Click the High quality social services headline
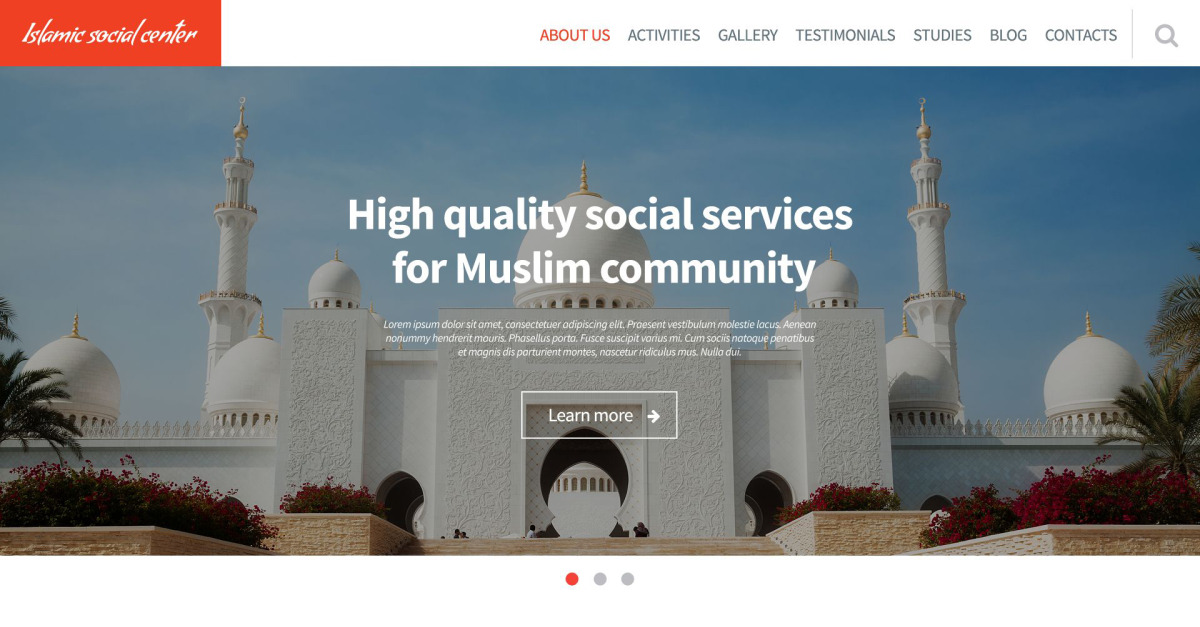 point(600,241)
